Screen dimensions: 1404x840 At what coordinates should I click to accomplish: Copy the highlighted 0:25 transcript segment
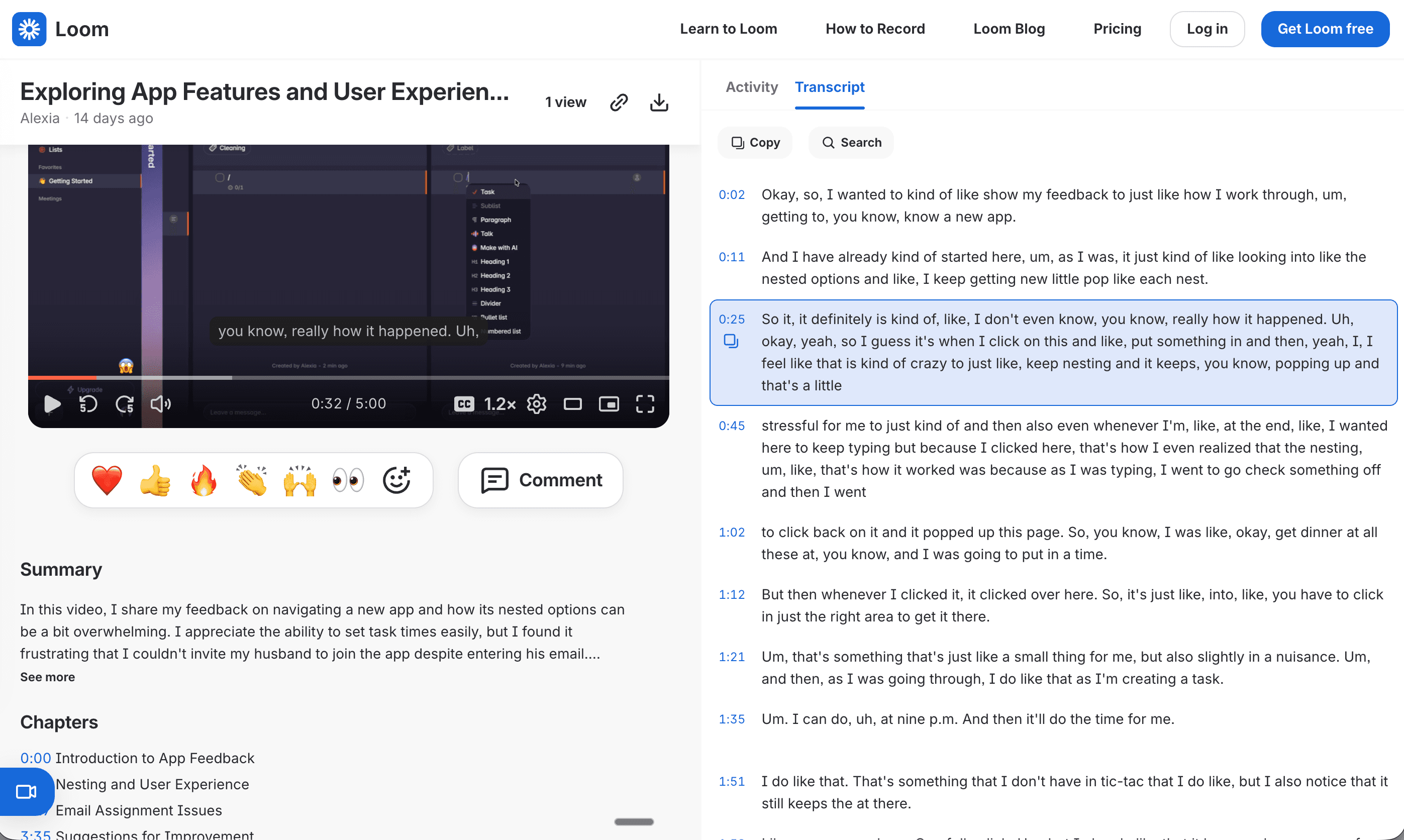(x=731, y=341)
